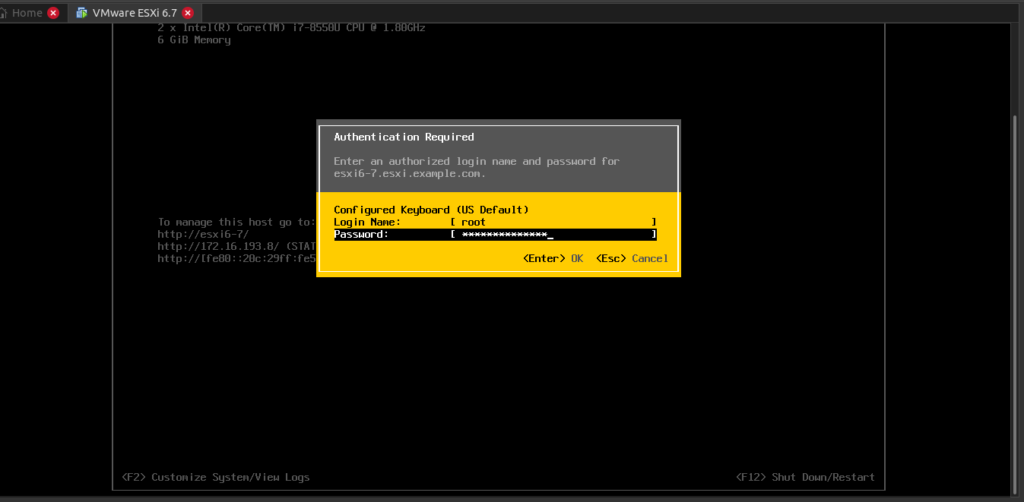The image size is (1024, 502).
Task: Select the VMware ESXi 6.7 tab
Action: tap(134, 12)
